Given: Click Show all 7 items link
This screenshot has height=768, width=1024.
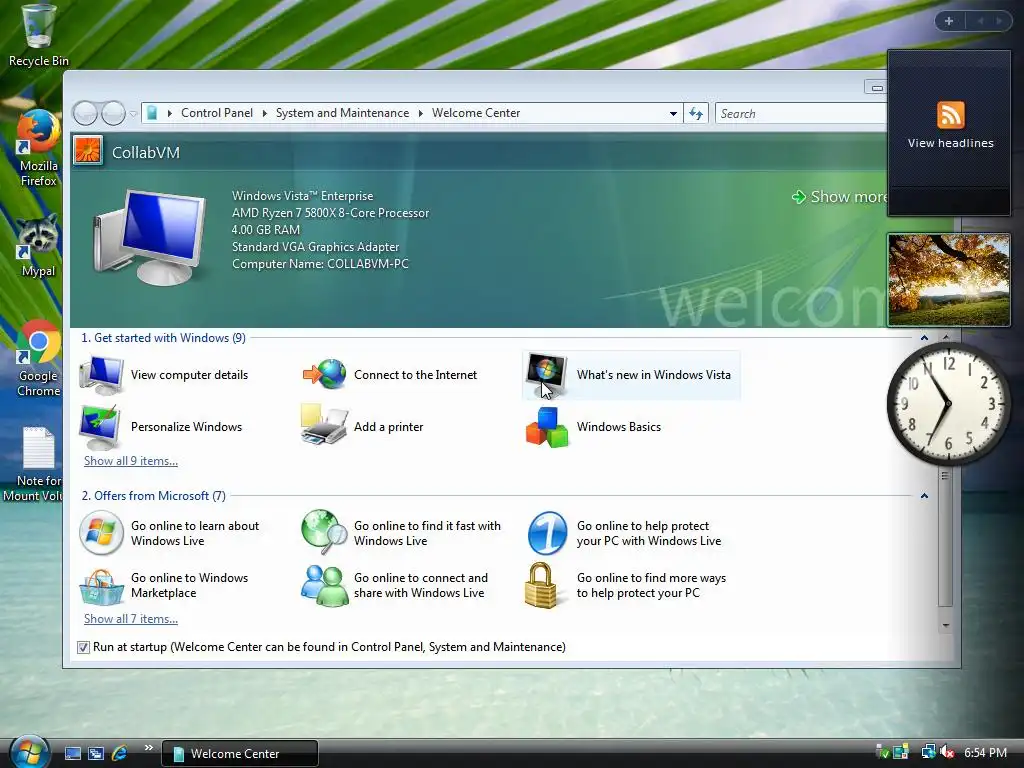Looking at the screenshot, I should click(131, 618).
